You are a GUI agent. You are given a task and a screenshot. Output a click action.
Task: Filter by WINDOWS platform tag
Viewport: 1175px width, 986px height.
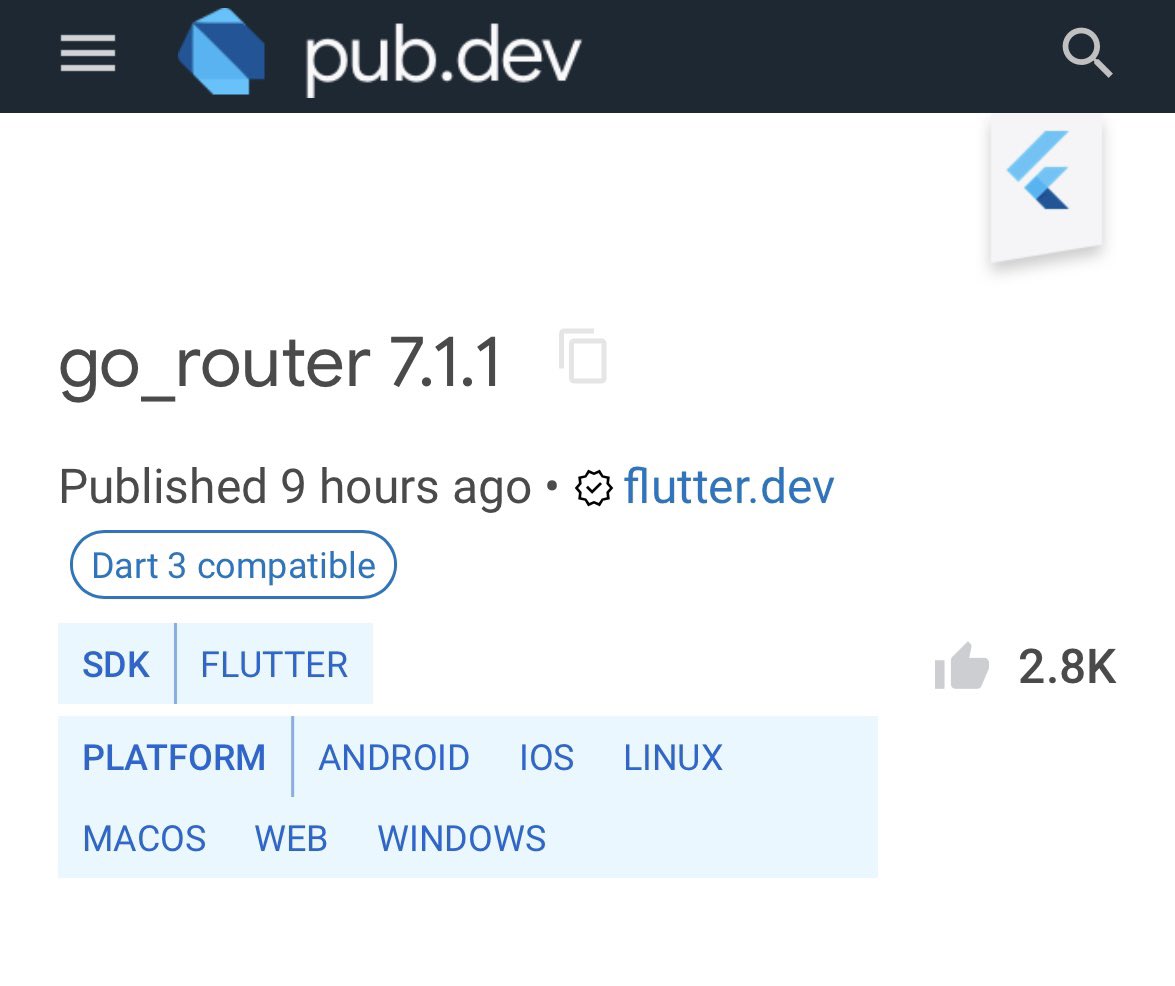(462, 838)
